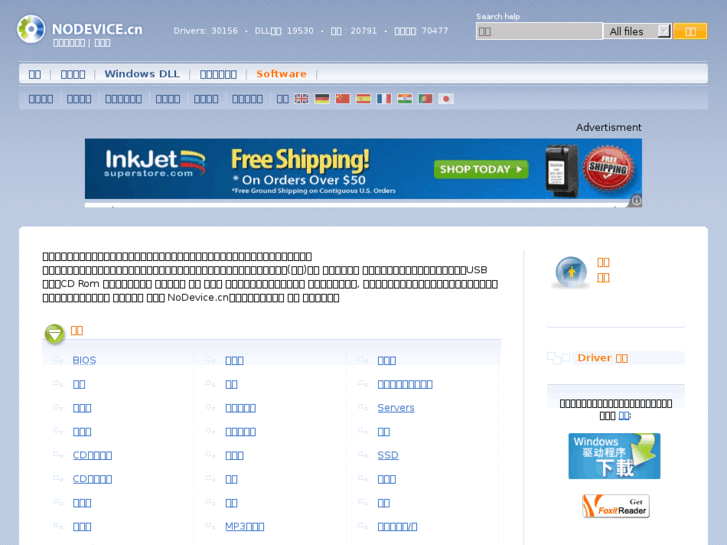This screenshot has height=545, width=727.
Task: Click the orange search button
Action: coord(690,31)
